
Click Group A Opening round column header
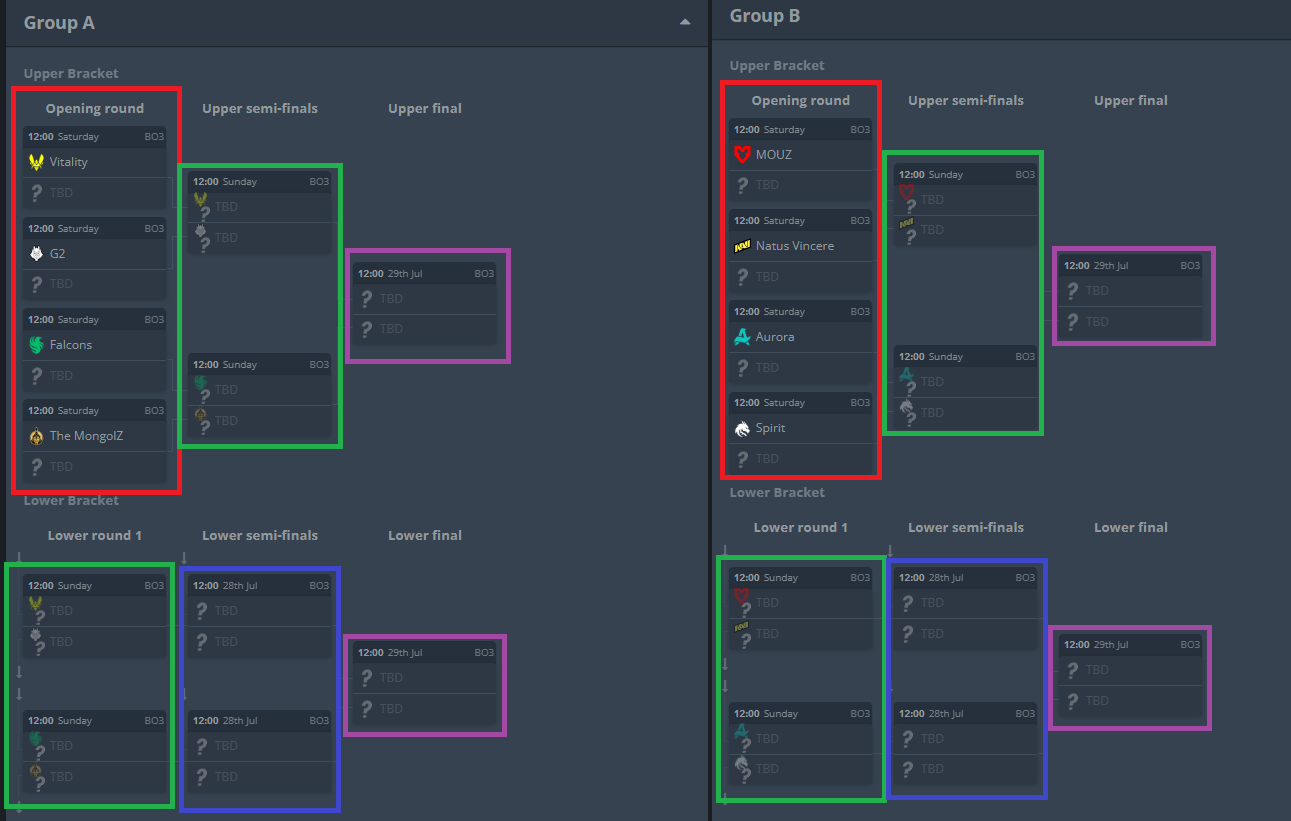pos(95,109)
